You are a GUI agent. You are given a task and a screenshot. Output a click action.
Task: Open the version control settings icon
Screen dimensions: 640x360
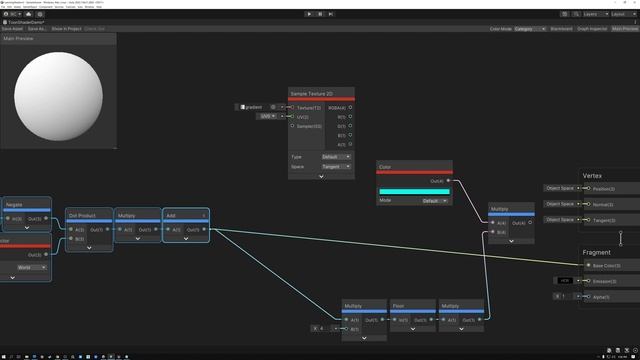tap(40, 14)
